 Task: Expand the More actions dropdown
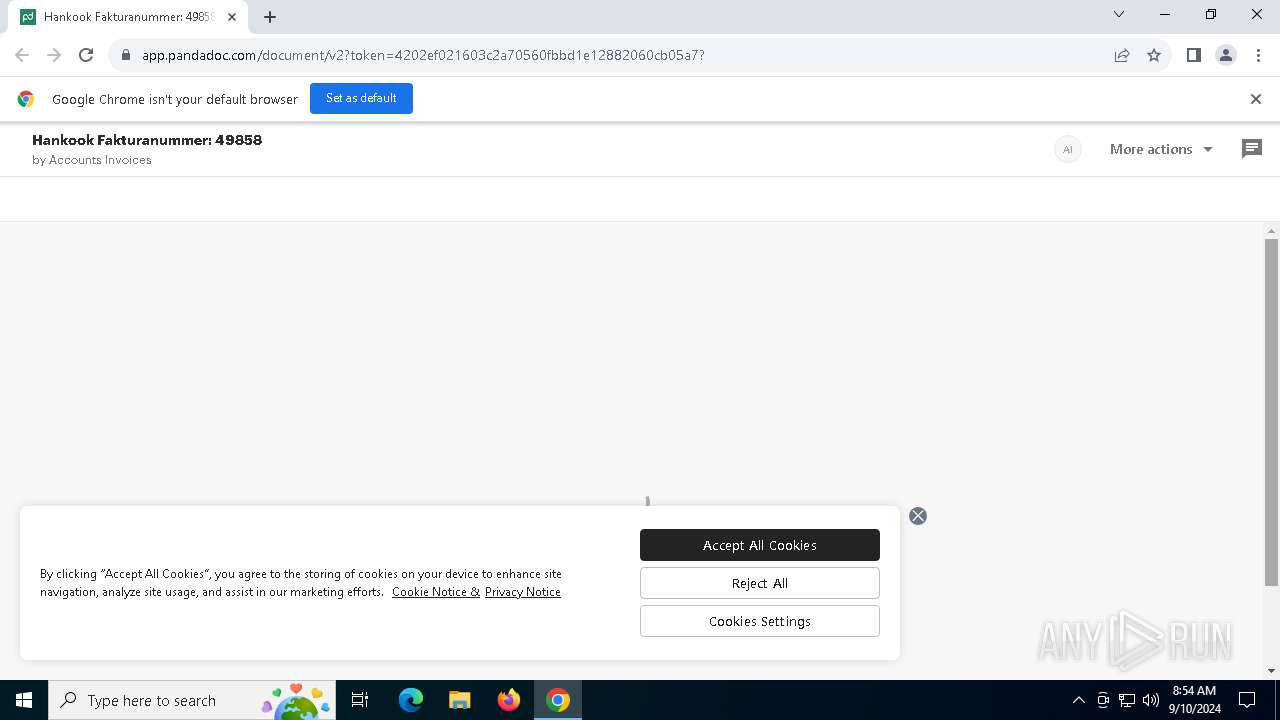click(1161, 149)
